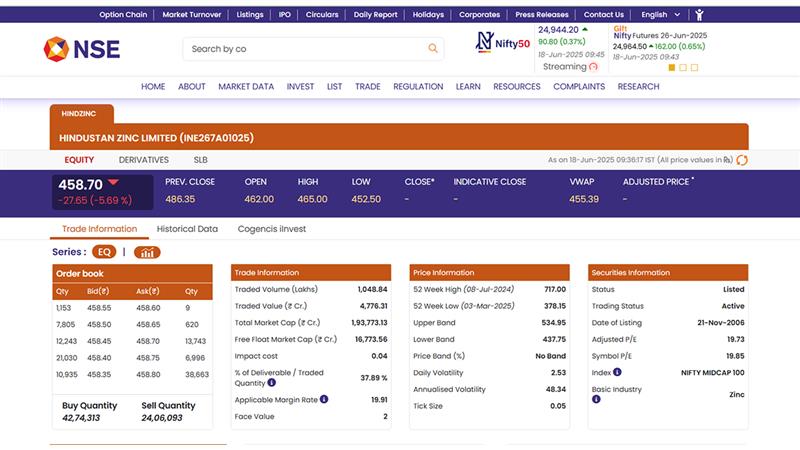Click the Streaming status icon
800x450 pixels.
point(593,67)
